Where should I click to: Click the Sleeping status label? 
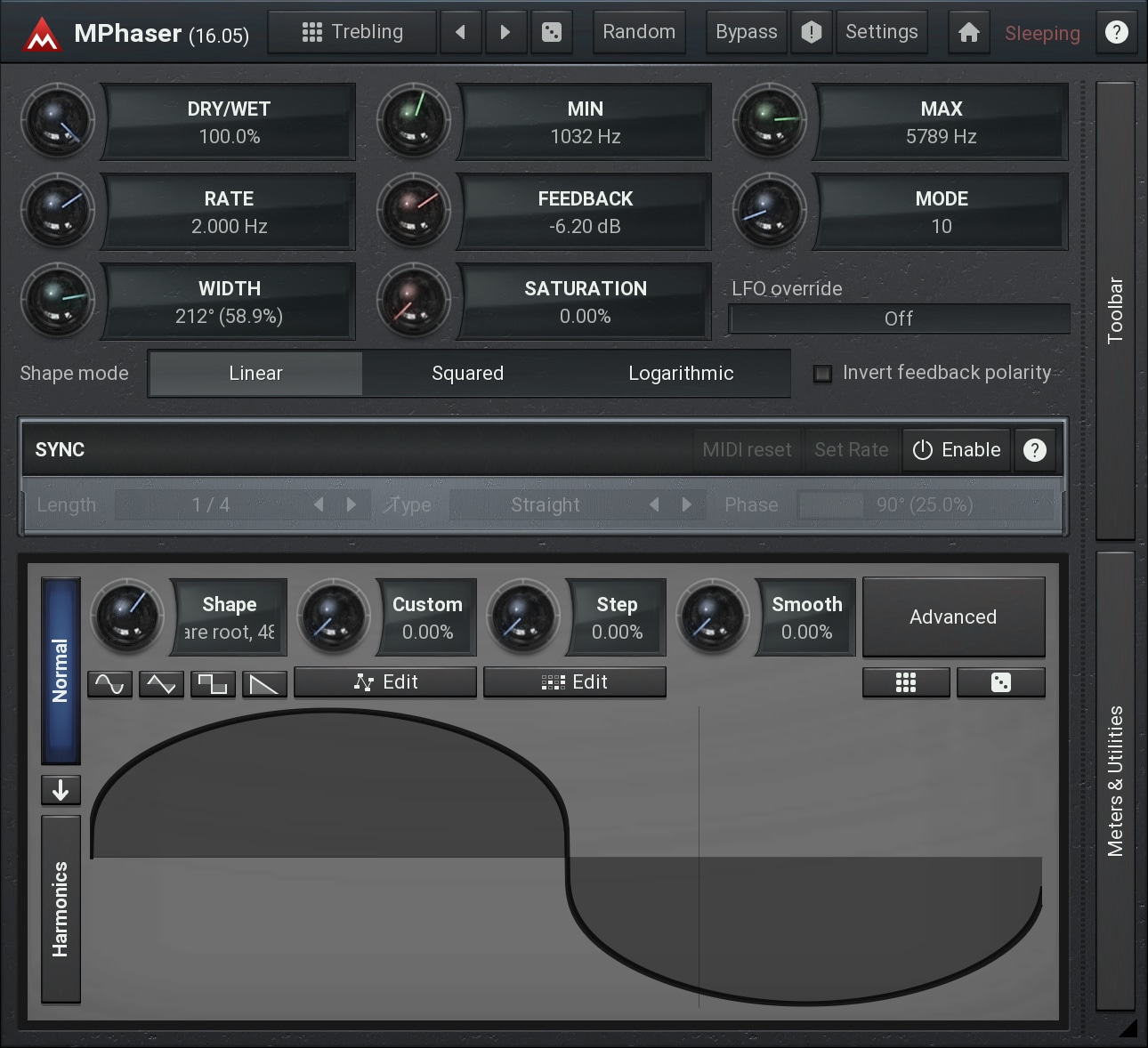[x=1042, y=34]
